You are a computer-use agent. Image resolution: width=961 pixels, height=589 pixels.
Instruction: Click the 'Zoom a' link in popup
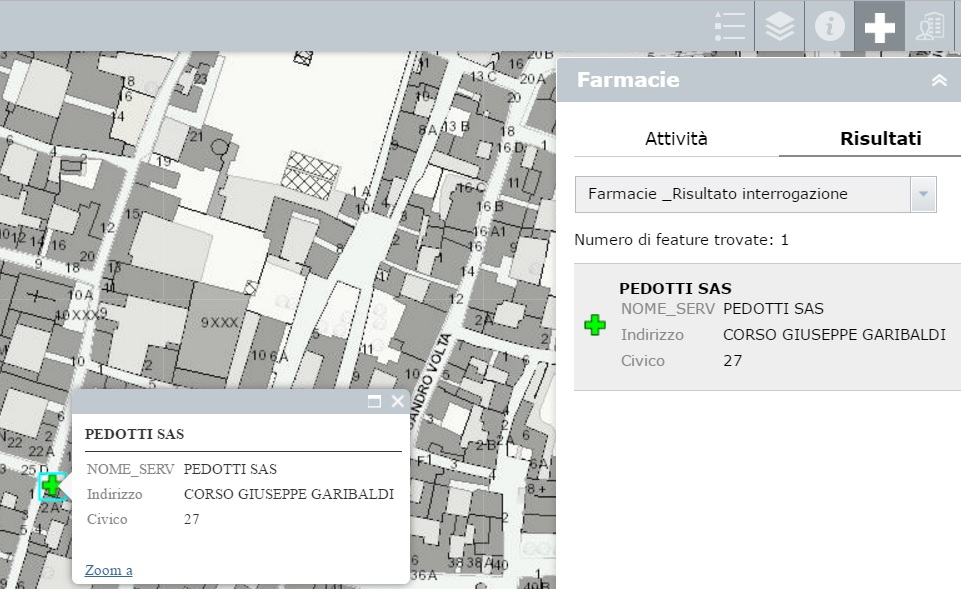pyautogui.click(x=108, y=570)
